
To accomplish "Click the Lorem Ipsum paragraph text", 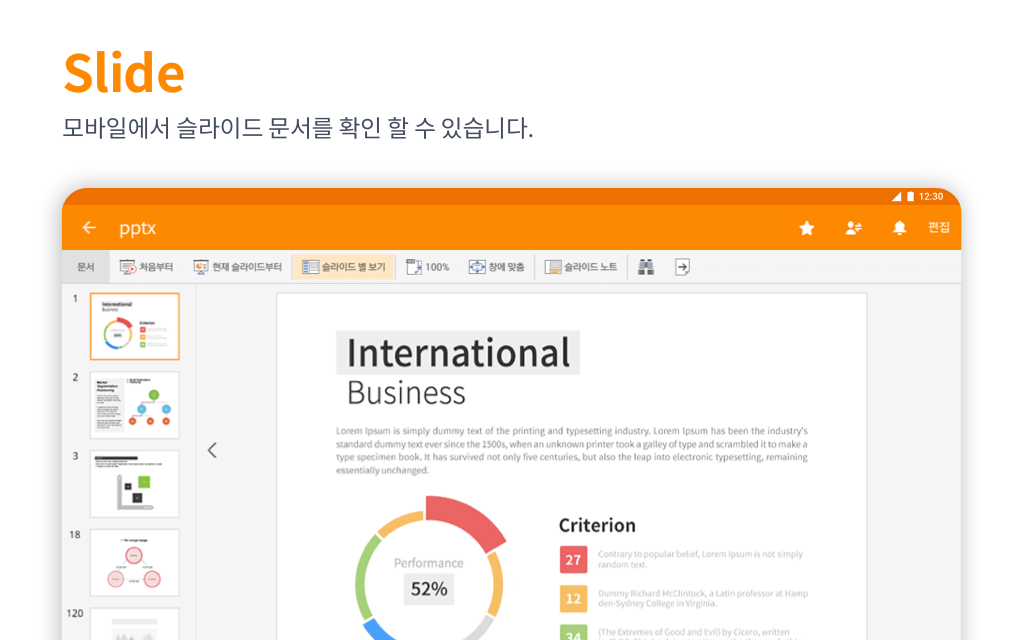I will (572, 451).
